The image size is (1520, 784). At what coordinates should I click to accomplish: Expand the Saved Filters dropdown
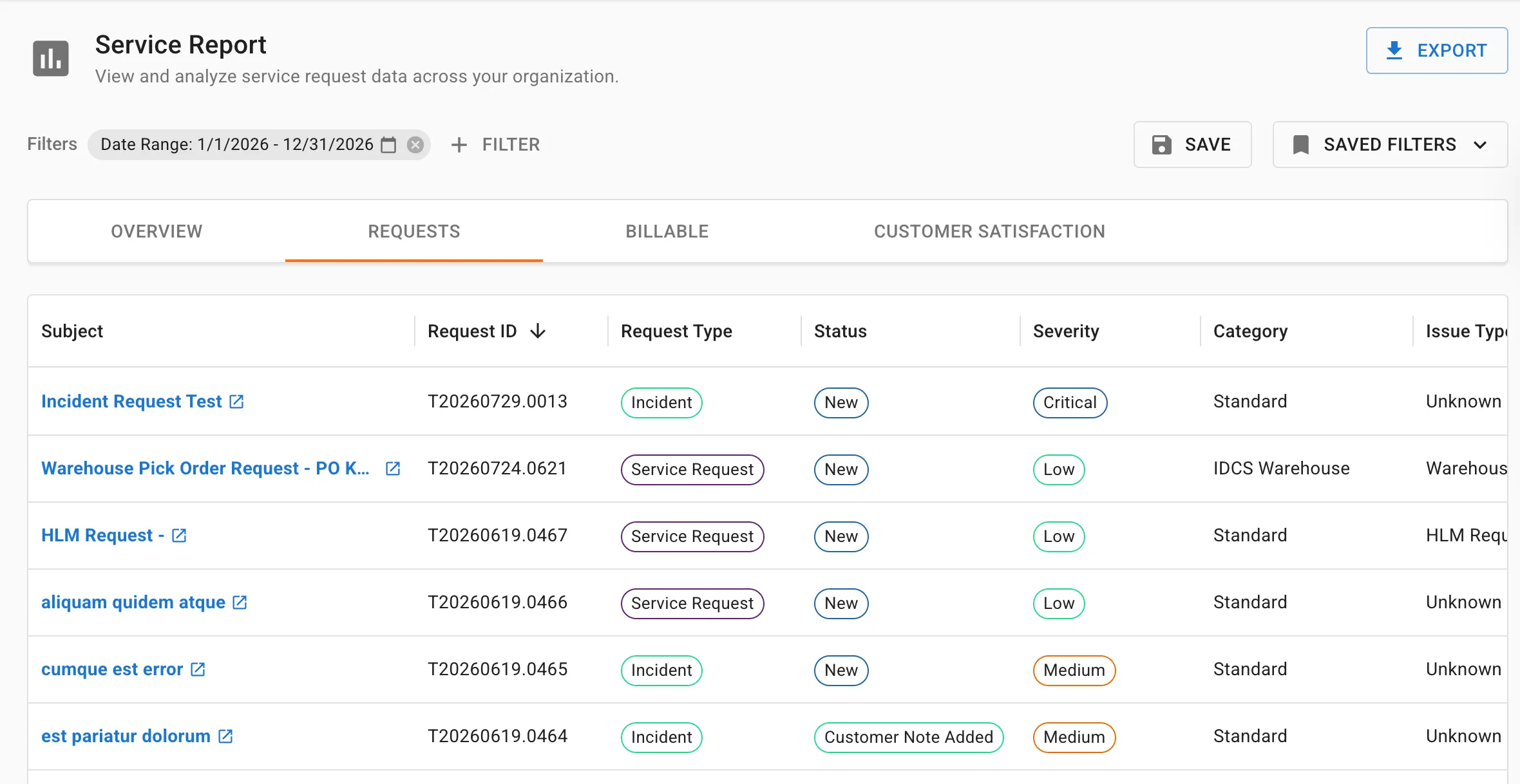click(x=1390, y=145)
